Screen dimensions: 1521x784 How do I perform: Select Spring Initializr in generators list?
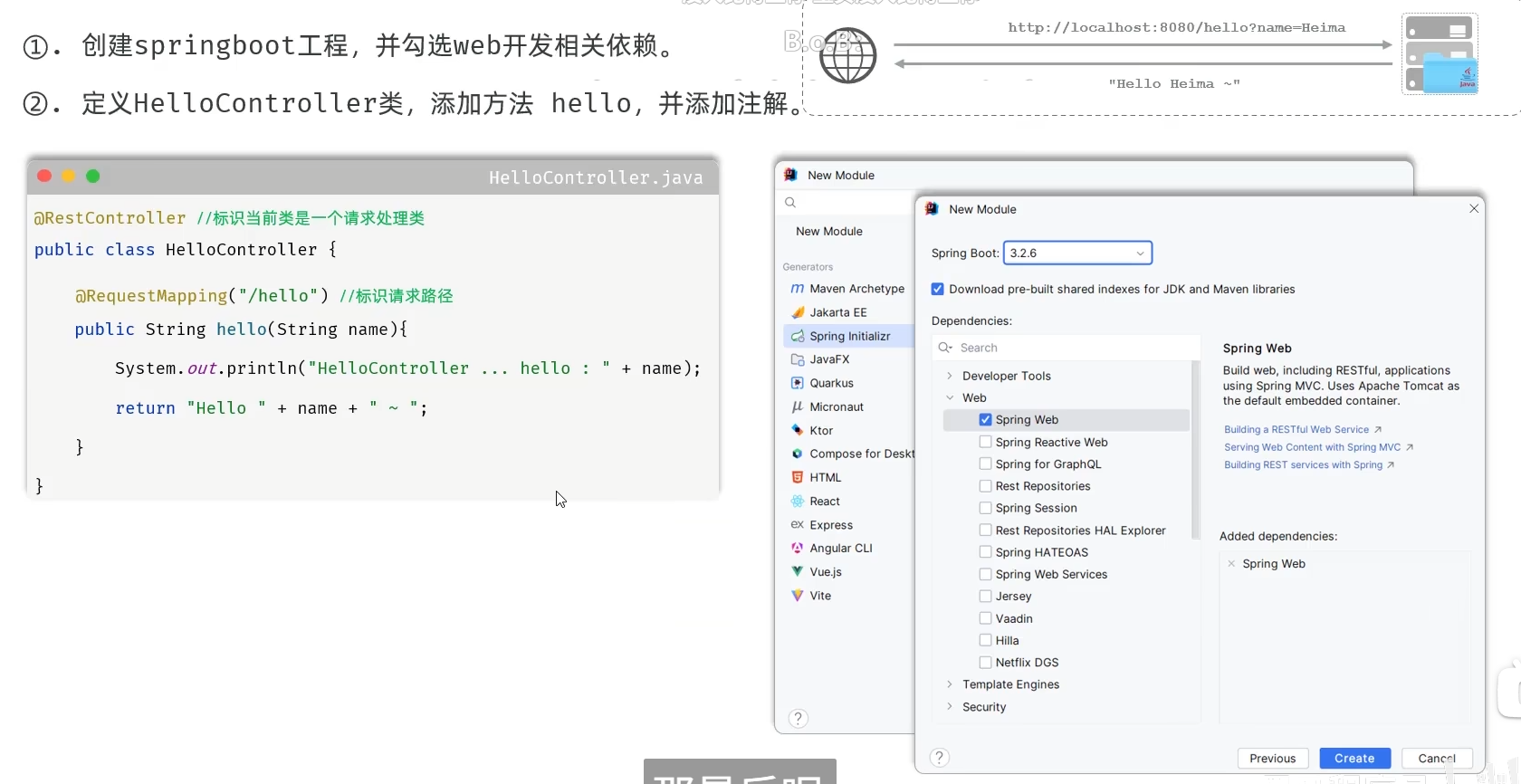pyautogui.click(x=849, y=336)
